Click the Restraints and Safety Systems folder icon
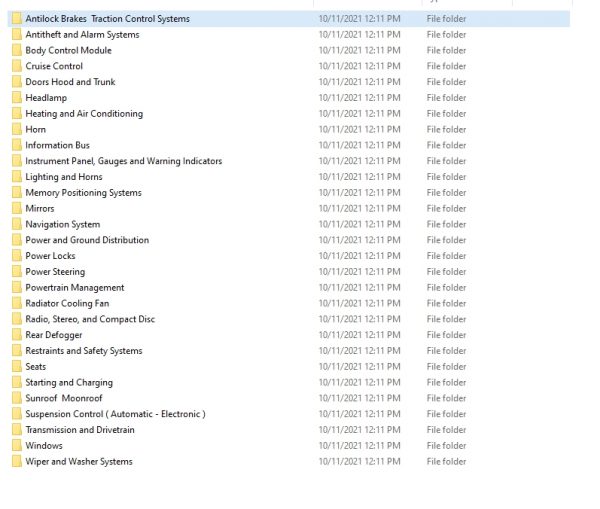This screenshot has width=600, height=509. pos(16,351)
